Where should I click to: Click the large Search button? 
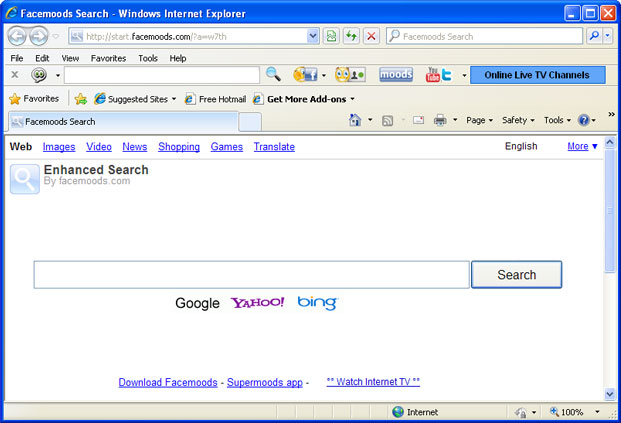[x=516, y=274]
